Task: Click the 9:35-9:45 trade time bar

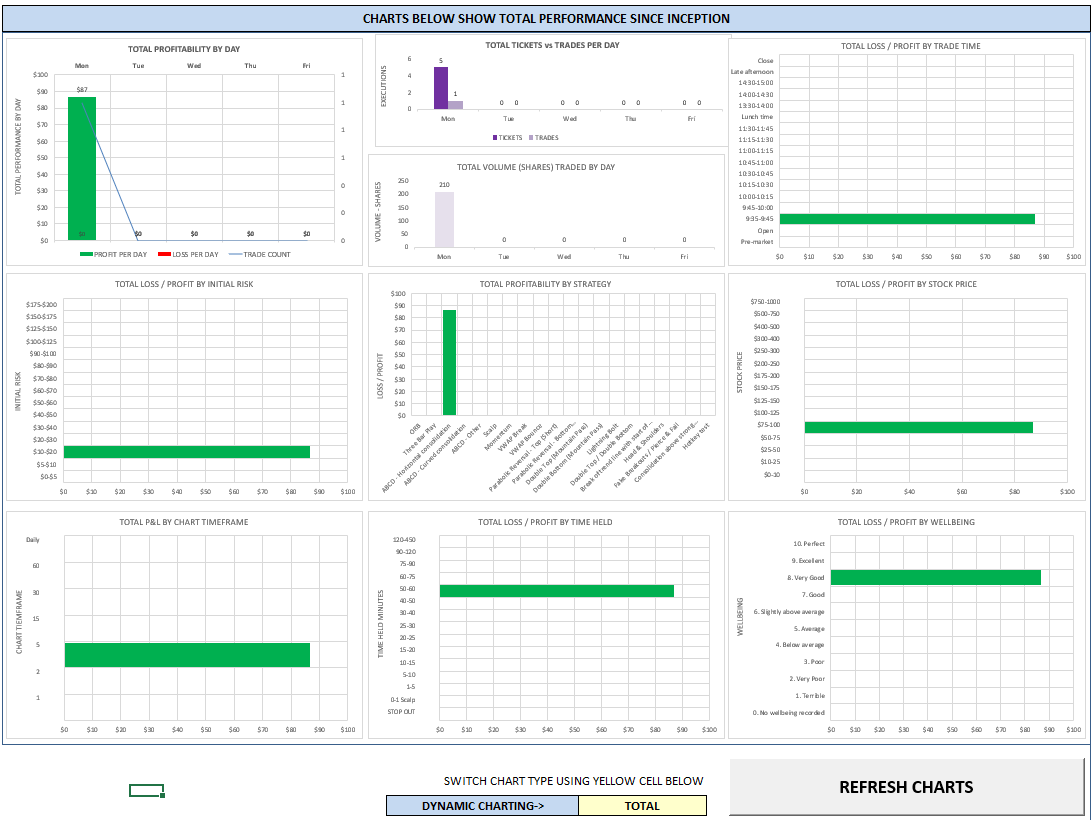Action: [907, 219]
